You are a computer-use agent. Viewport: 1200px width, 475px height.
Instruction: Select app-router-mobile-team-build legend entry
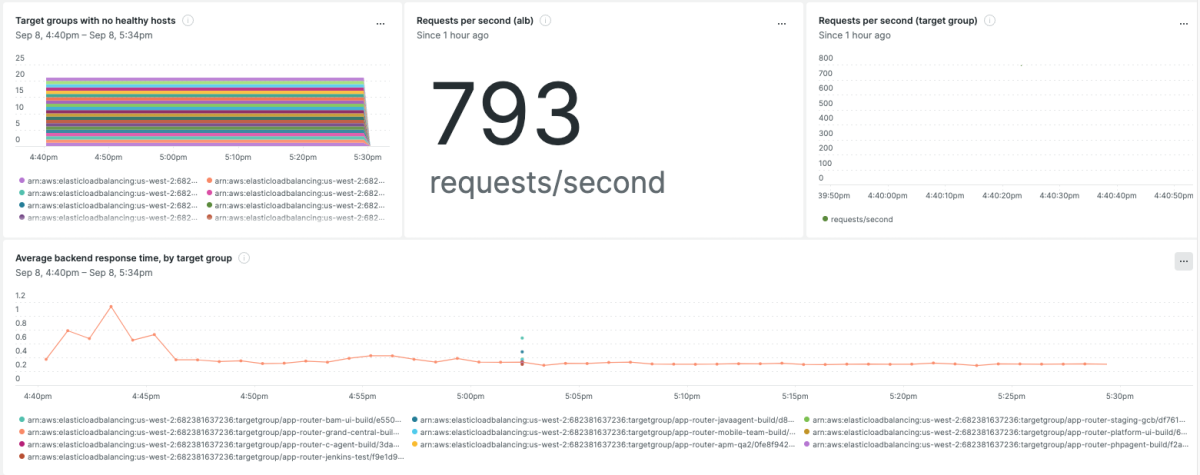pyautogui.click(x=607, y=432)
